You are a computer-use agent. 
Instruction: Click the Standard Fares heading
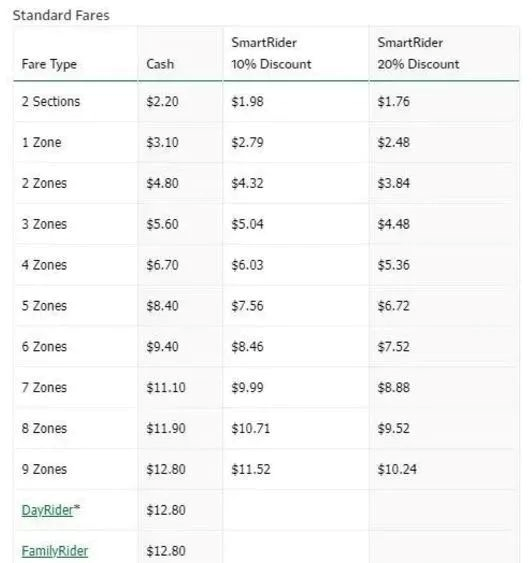(61, 15)
